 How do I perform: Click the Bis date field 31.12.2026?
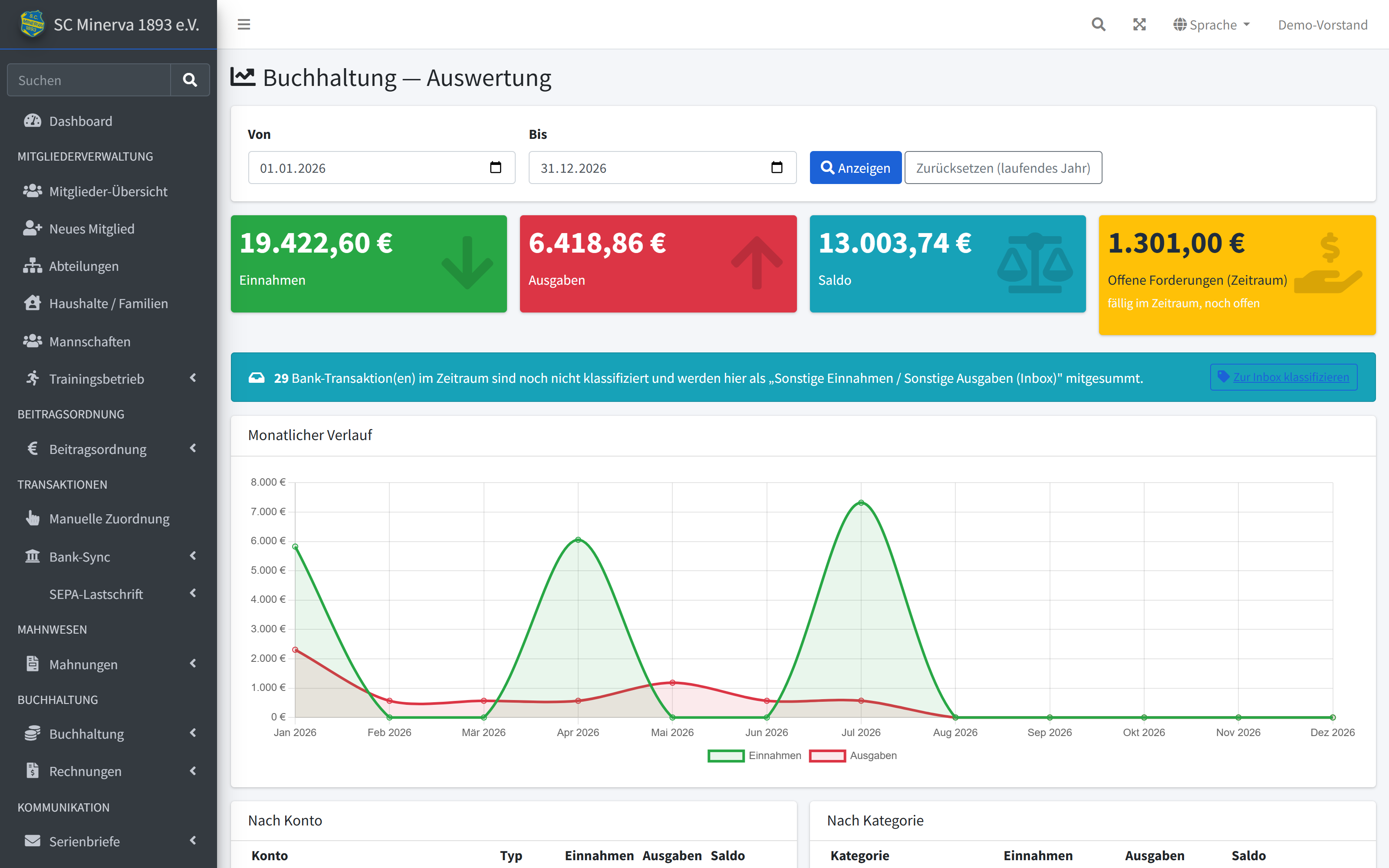click(662, 168)
